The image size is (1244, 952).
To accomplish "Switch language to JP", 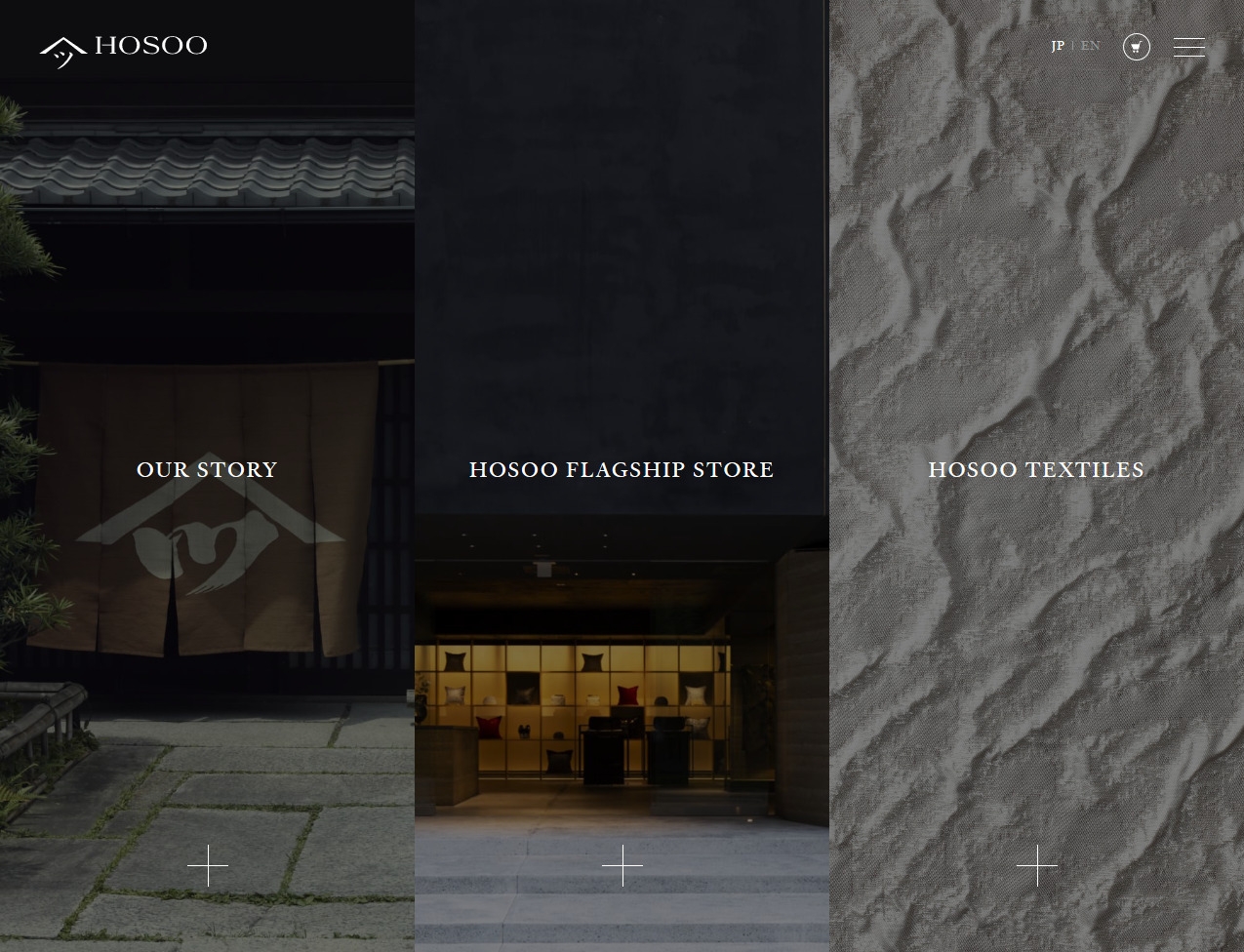I will [1058, 46].
